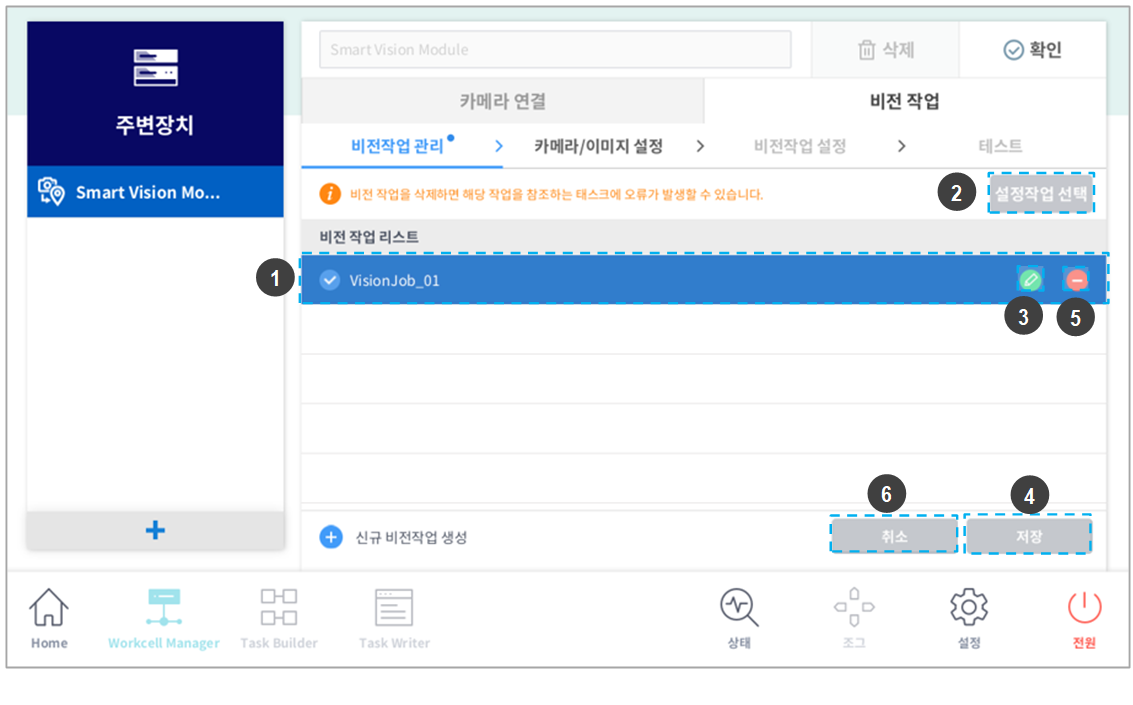Switch to the 카메라 연결 tab

pyautogui.click(x=502, y=101)
